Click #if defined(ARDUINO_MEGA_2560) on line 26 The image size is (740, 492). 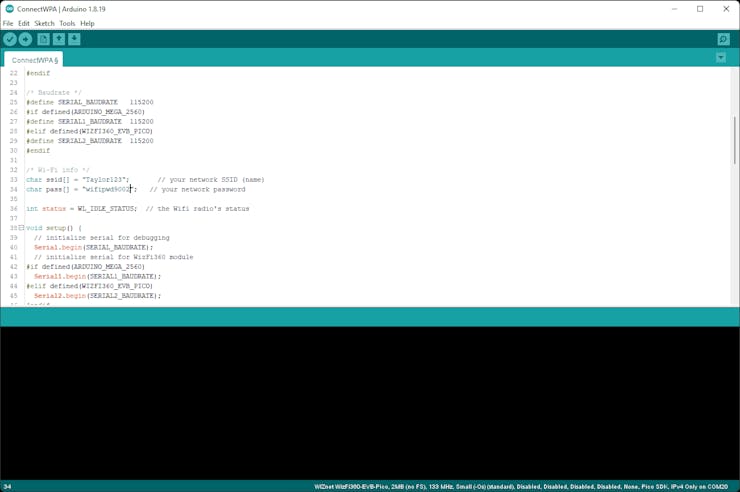pyautogui.click(x=85, y=112)
